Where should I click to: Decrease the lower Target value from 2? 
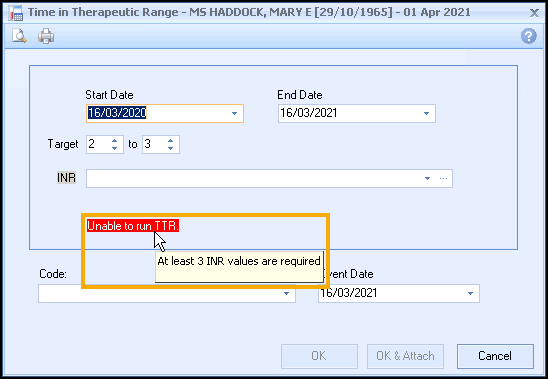[114, 148]
